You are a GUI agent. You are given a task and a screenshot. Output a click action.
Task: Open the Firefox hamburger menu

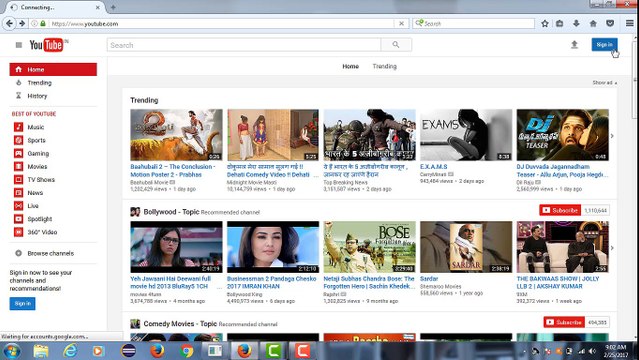pos(630,24)
